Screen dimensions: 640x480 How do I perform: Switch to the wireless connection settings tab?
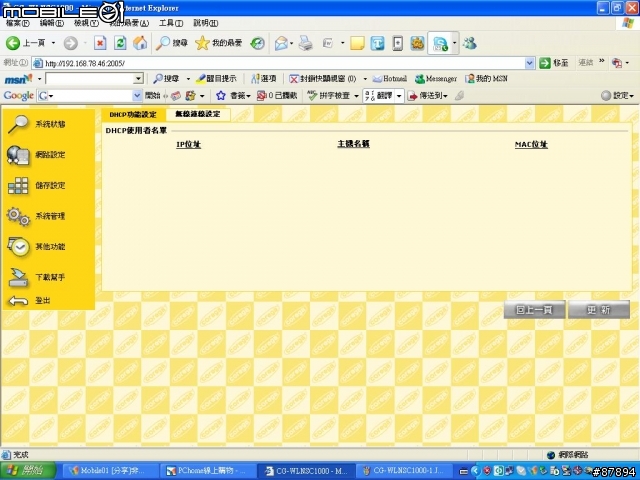click(198, 114)
